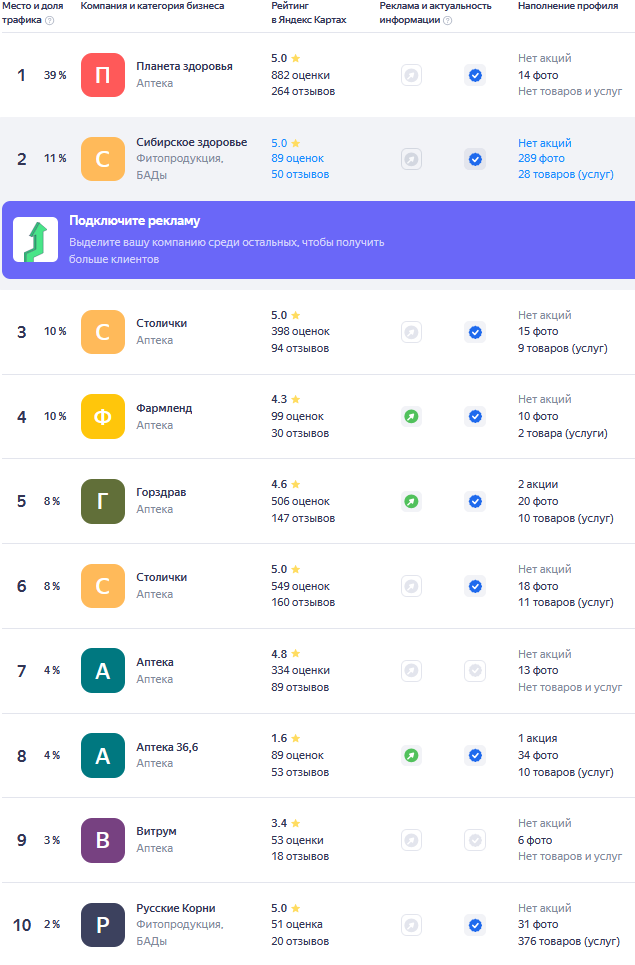Image resolution: width=635 pixels, height=965 pixels.
Task: Click green advertising icon for Аптека 36,6
Action: (411, 755)
